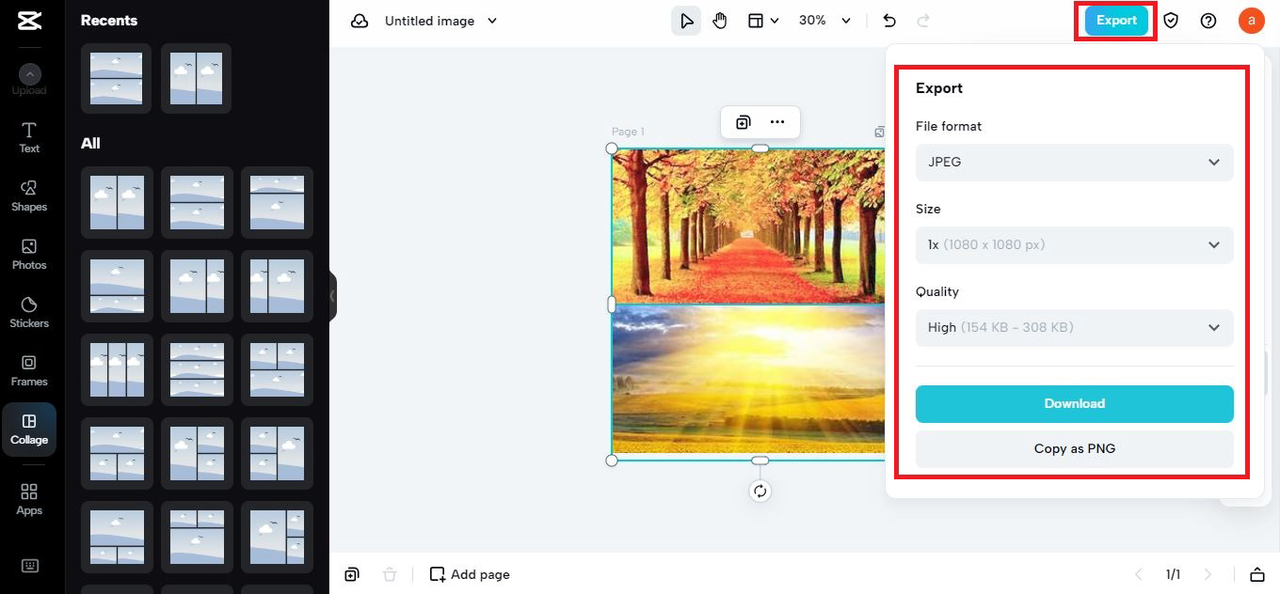Expand the chevron next to Untitled image
This screenshot has height=594, width=1280.
coord(492,21)
